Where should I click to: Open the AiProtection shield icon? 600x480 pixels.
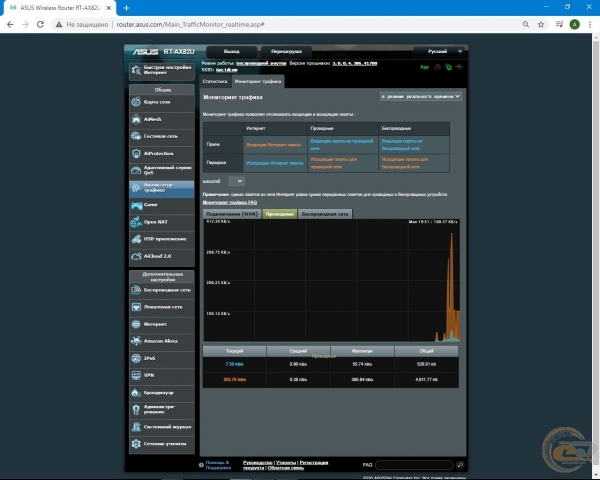click(x=136, y=153)
